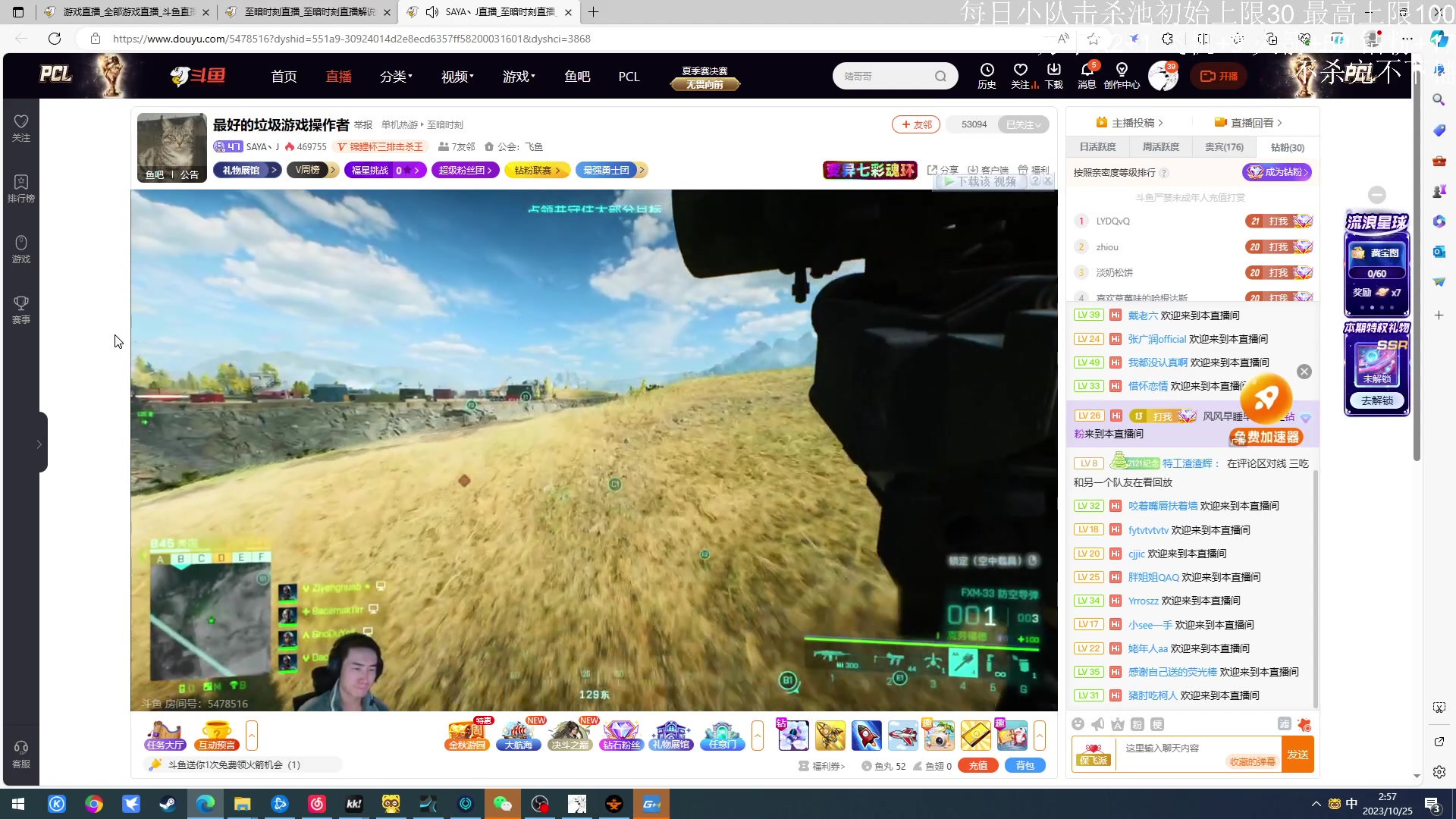
Task: Expand the activity icons list arrow
Action: [758, 736]
